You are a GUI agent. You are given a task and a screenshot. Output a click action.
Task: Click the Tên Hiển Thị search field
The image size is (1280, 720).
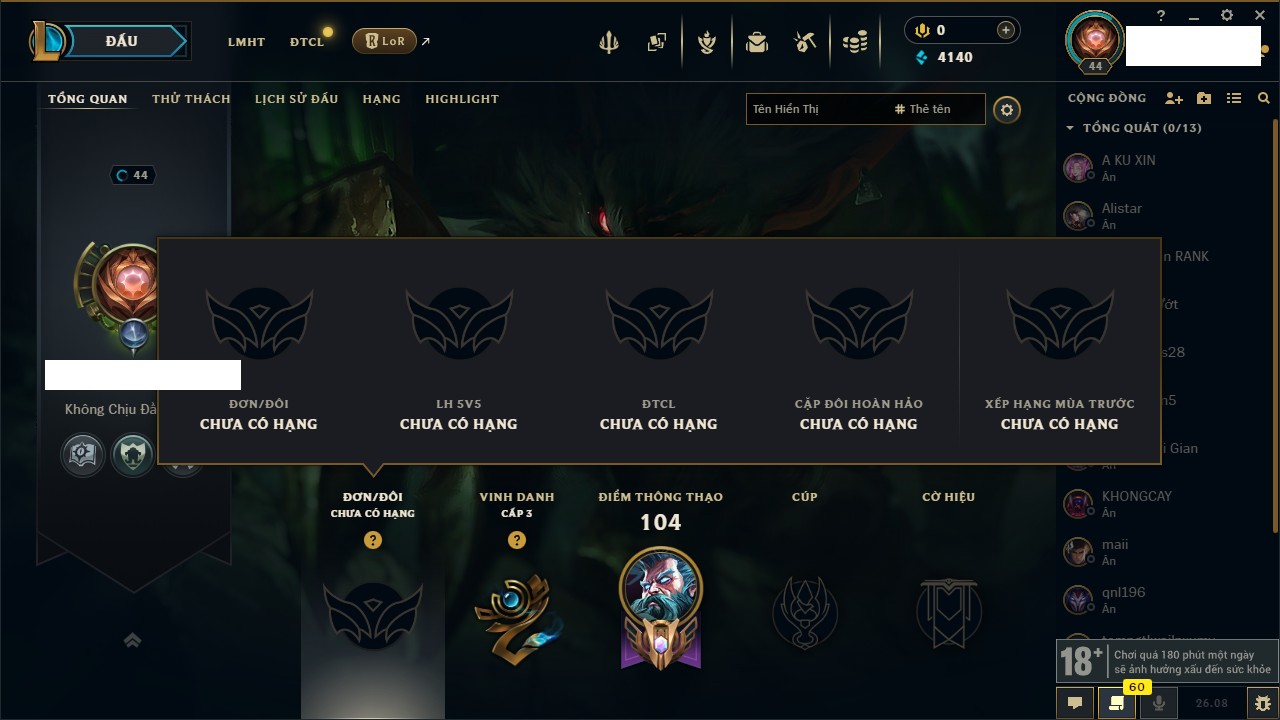[818, 109]
